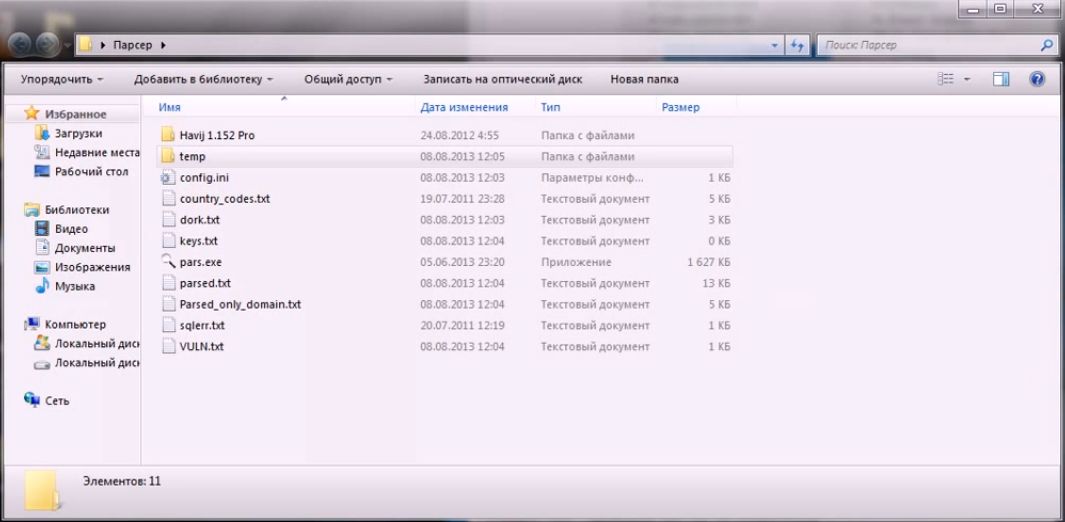Create a folder with Новая папка

click(x=644, y=79)
